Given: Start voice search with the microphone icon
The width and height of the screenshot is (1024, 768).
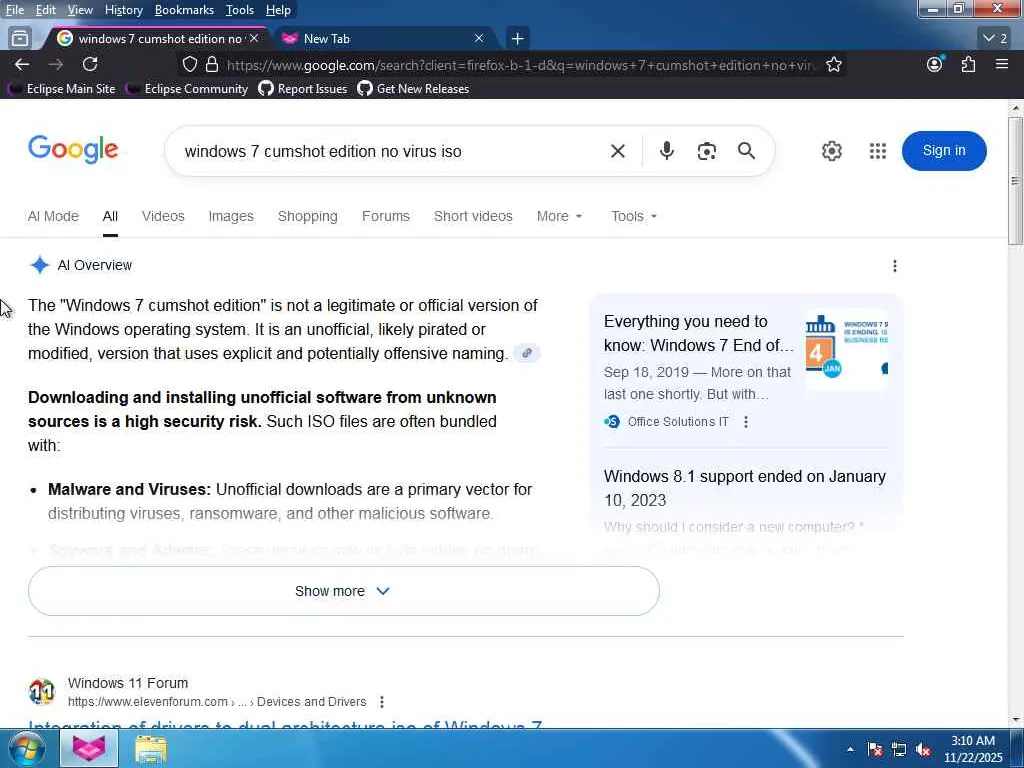Looking at the screenshot, I should pyautogui.click(x=666, y=151).
